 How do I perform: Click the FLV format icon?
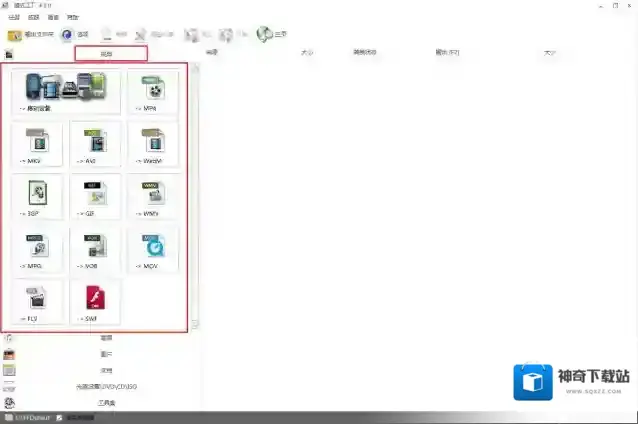(38, 302)
